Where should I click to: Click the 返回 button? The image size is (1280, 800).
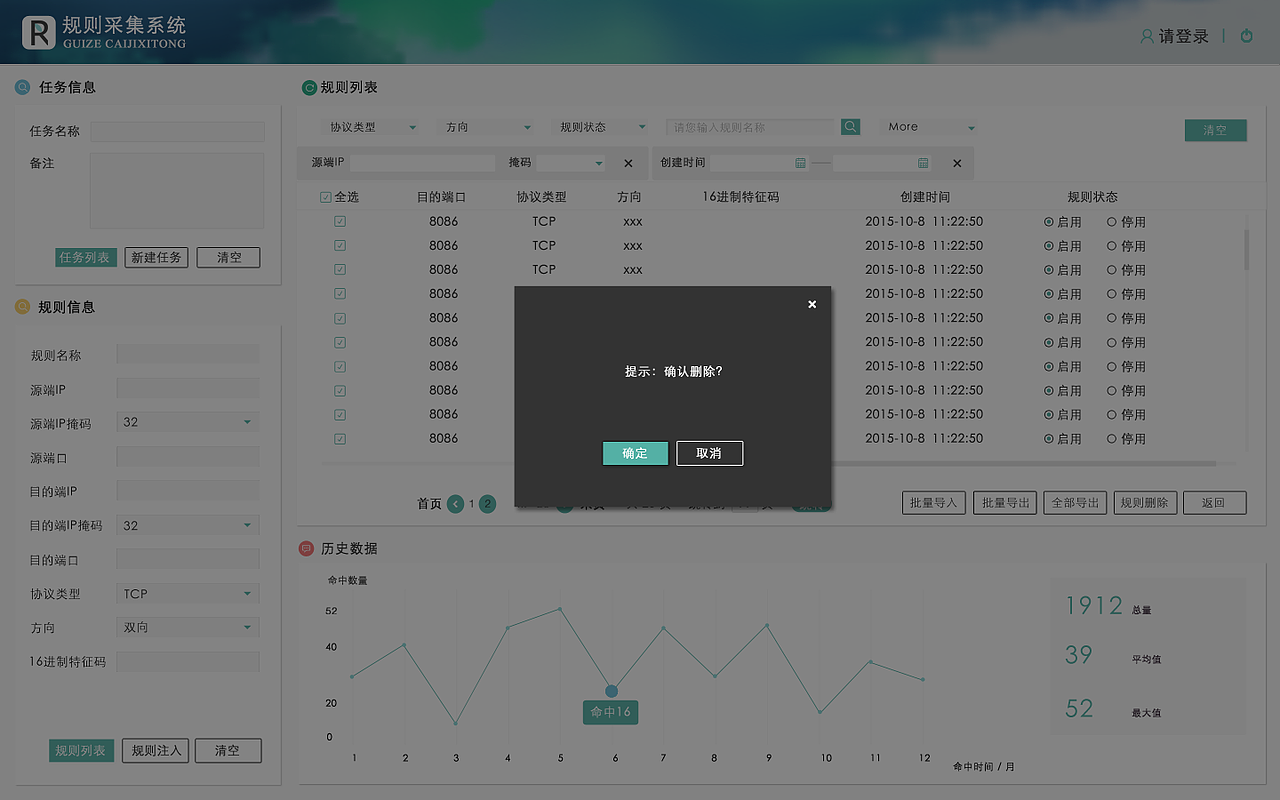click(x=1215, y=503)
